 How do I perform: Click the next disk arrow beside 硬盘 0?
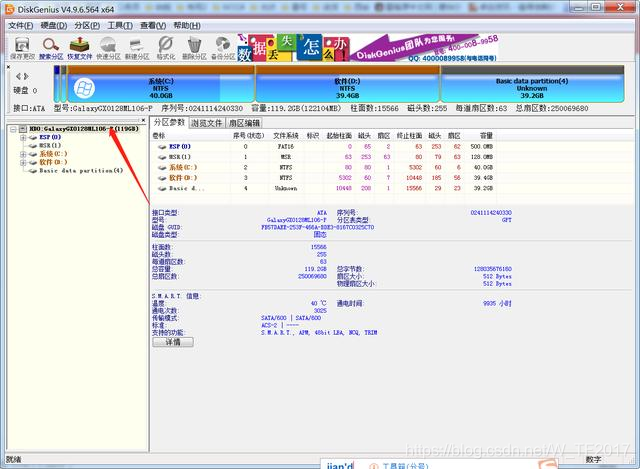click(27, 76)
